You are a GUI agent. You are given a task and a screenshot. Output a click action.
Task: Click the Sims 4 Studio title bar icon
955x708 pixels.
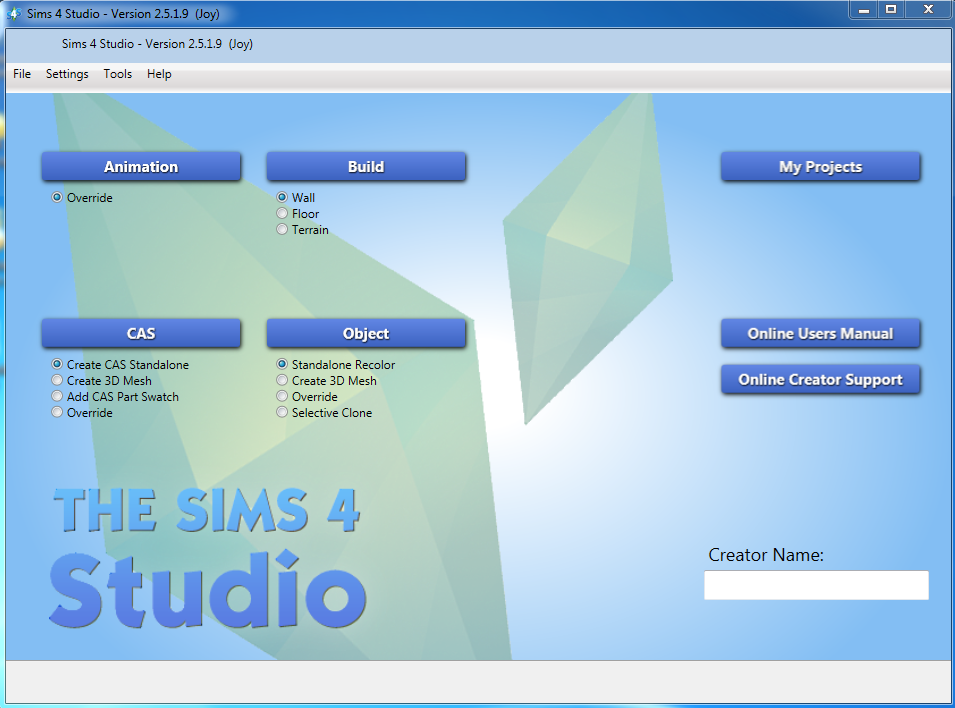coord(14,13)
